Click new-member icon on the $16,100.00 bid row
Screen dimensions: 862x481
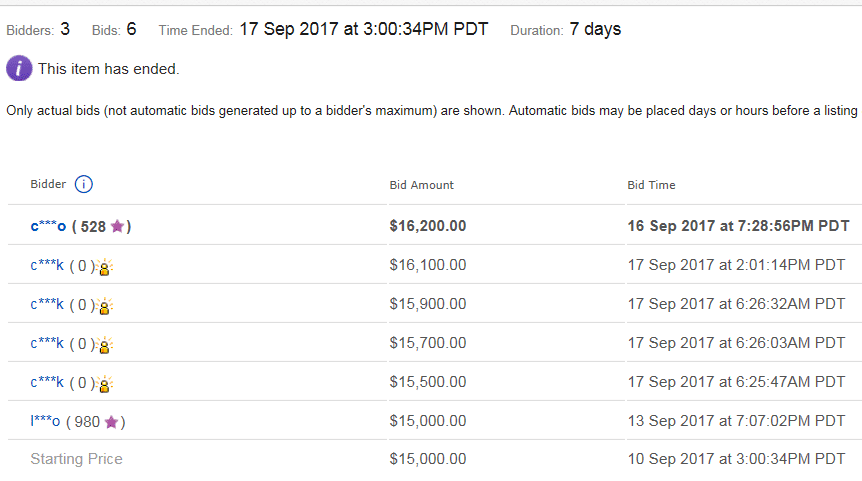(104, 266)
